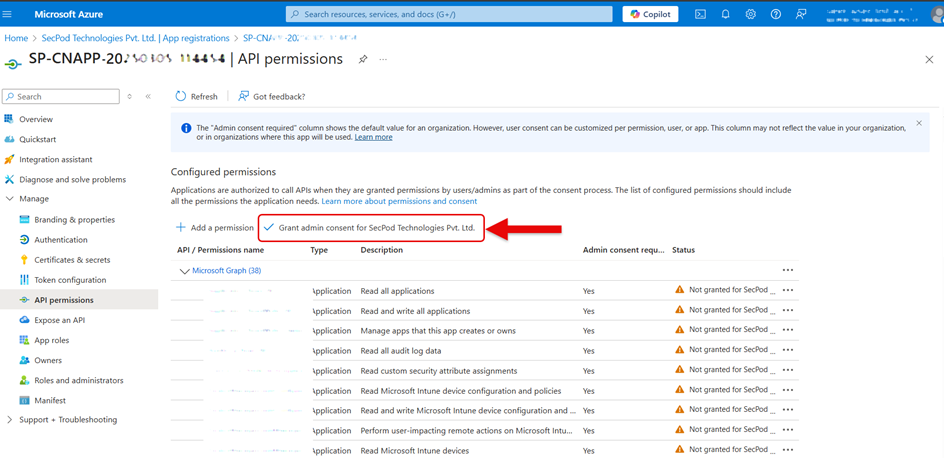Pin the API permissions blade
This screenshot has height=458, width=944.
[x=363, y=60]
